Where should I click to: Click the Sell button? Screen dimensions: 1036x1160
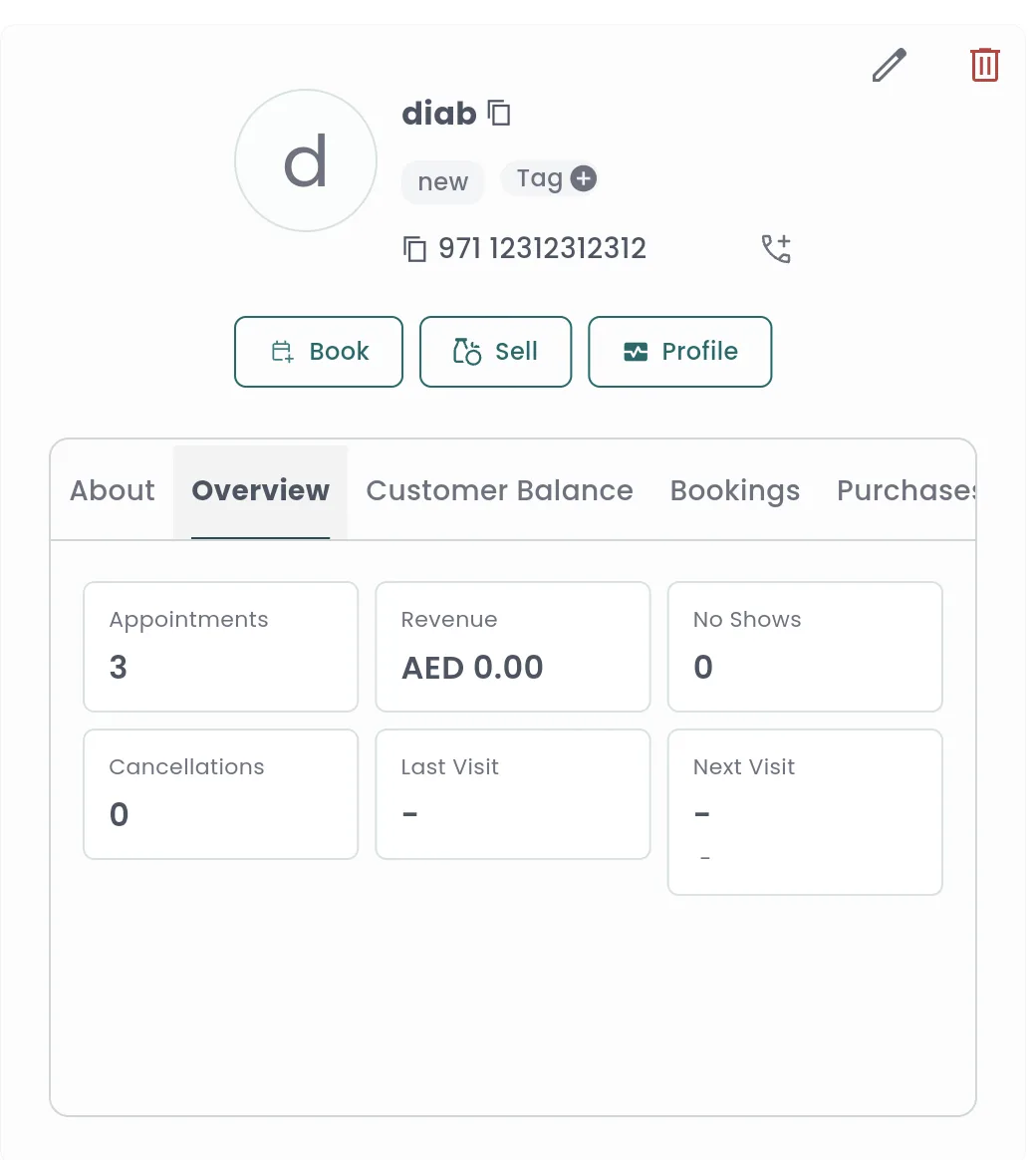coord(495,351)
